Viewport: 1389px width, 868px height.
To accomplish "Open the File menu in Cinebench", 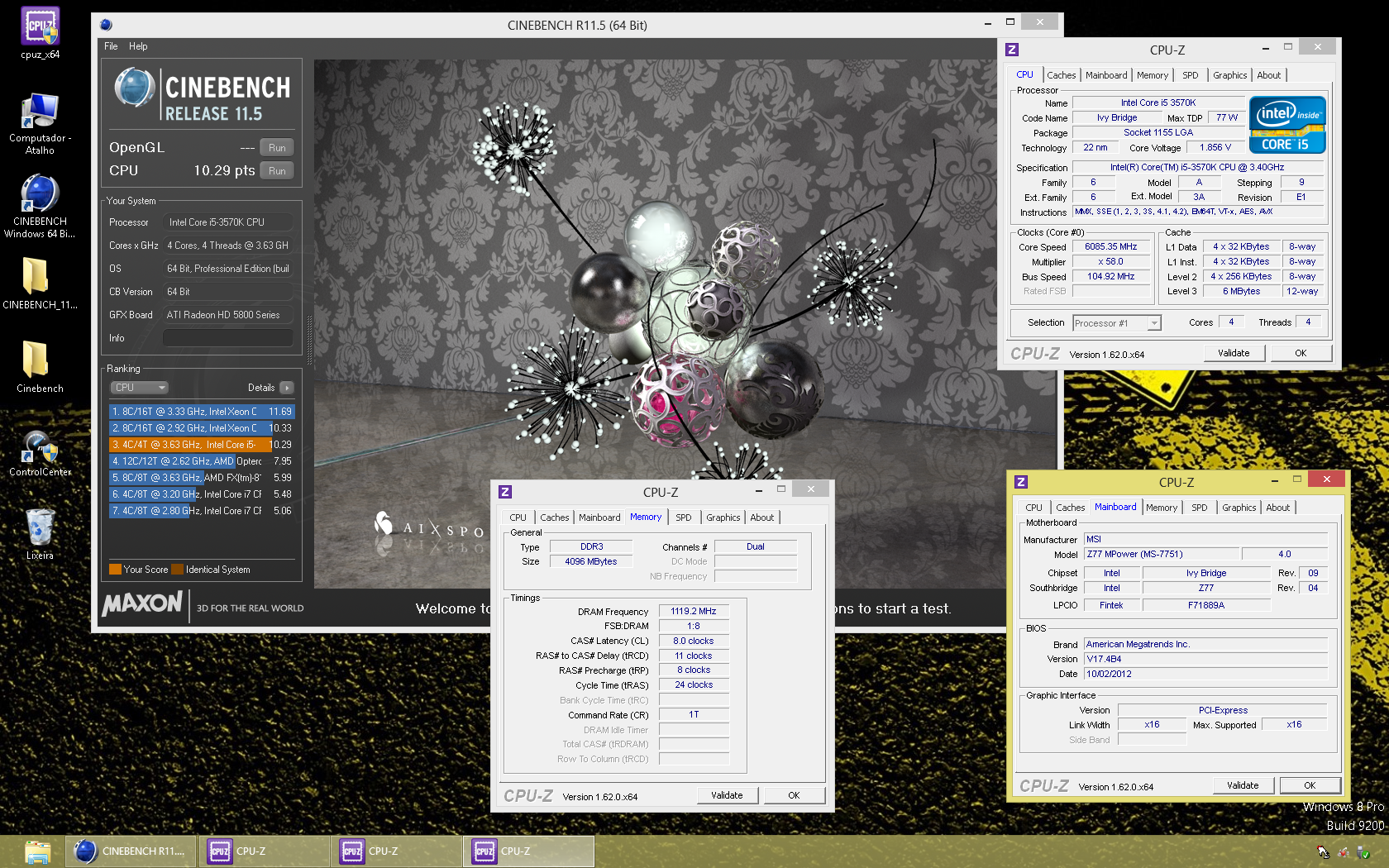I will (x=111, y=46).
